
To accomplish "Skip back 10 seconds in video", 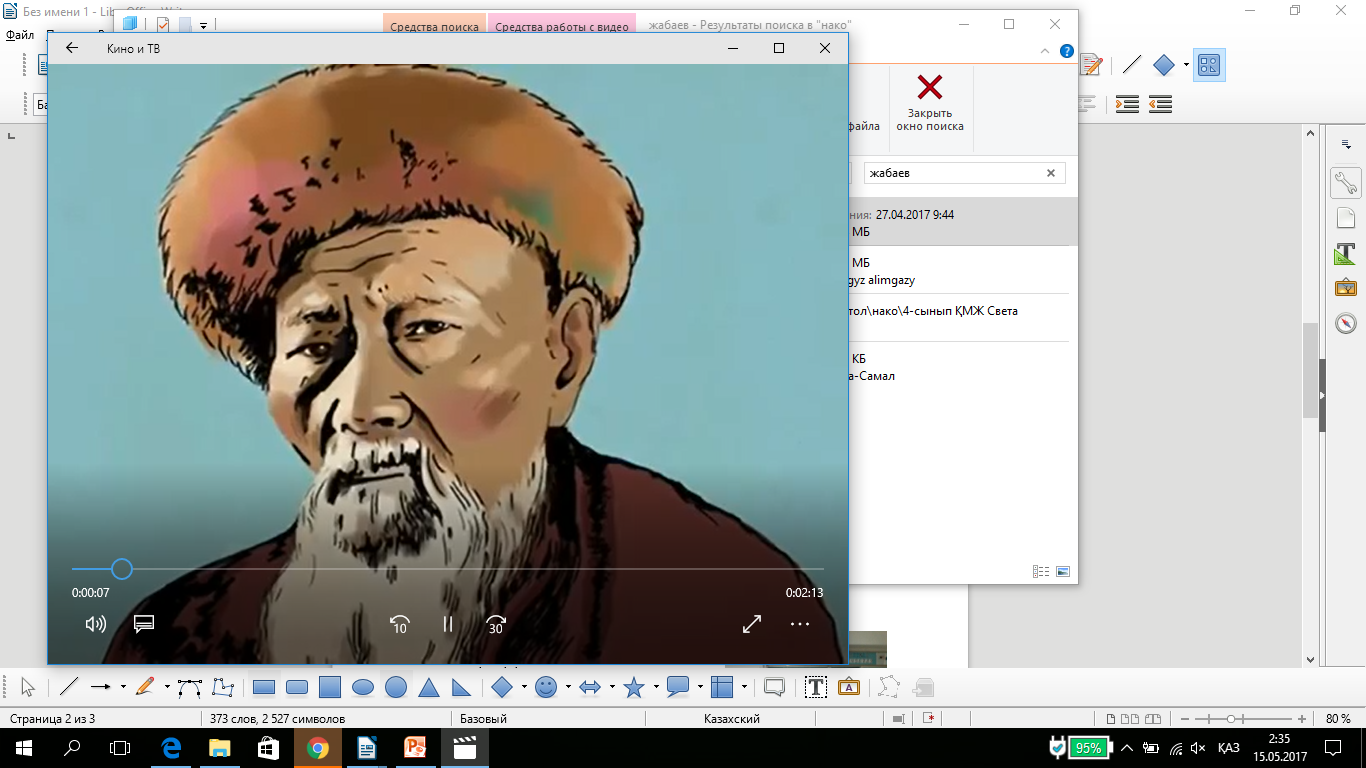I will coord(399,624).
